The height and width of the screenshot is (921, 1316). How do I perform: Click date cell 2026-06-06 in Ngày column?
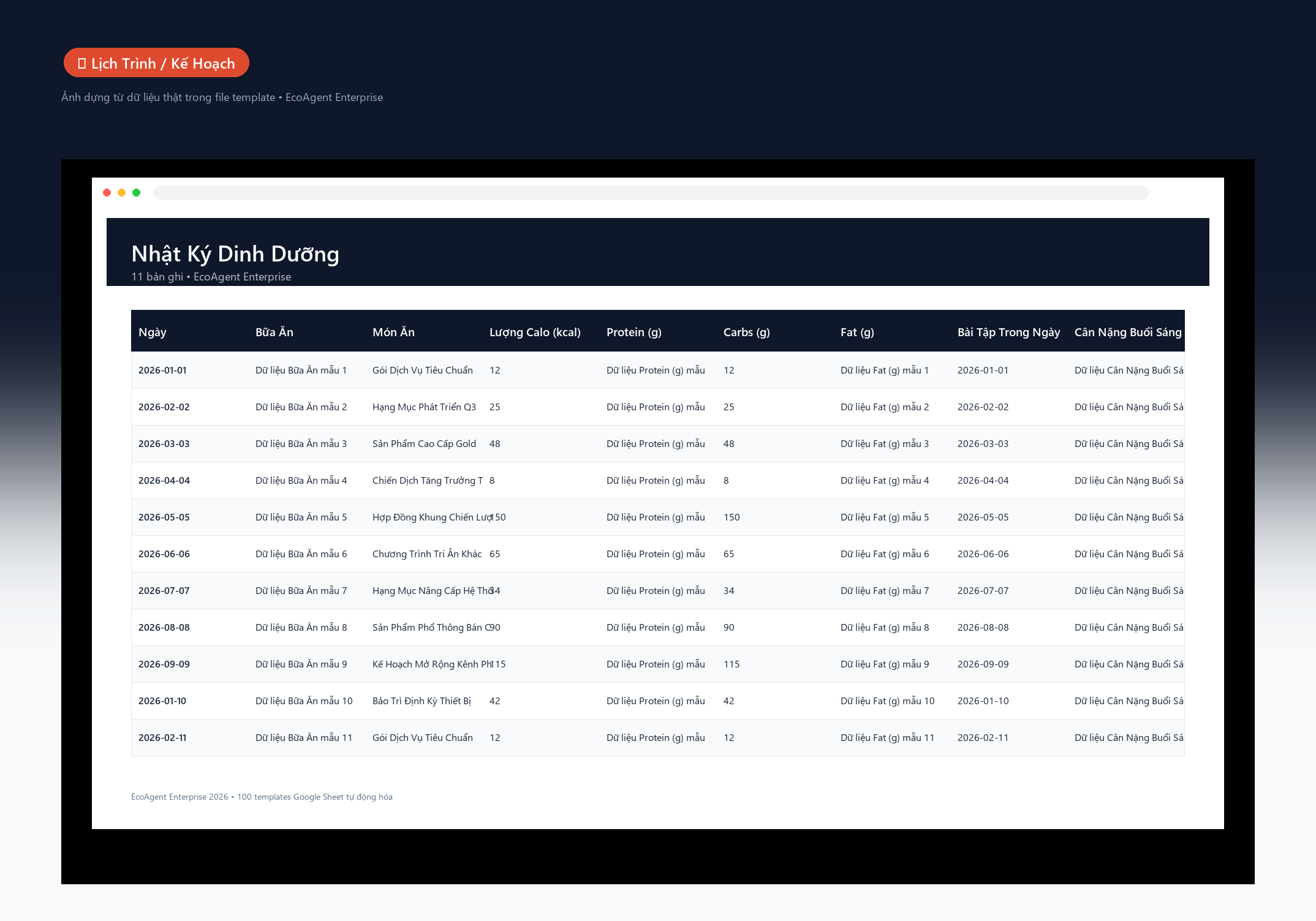(x=164, y=554)
